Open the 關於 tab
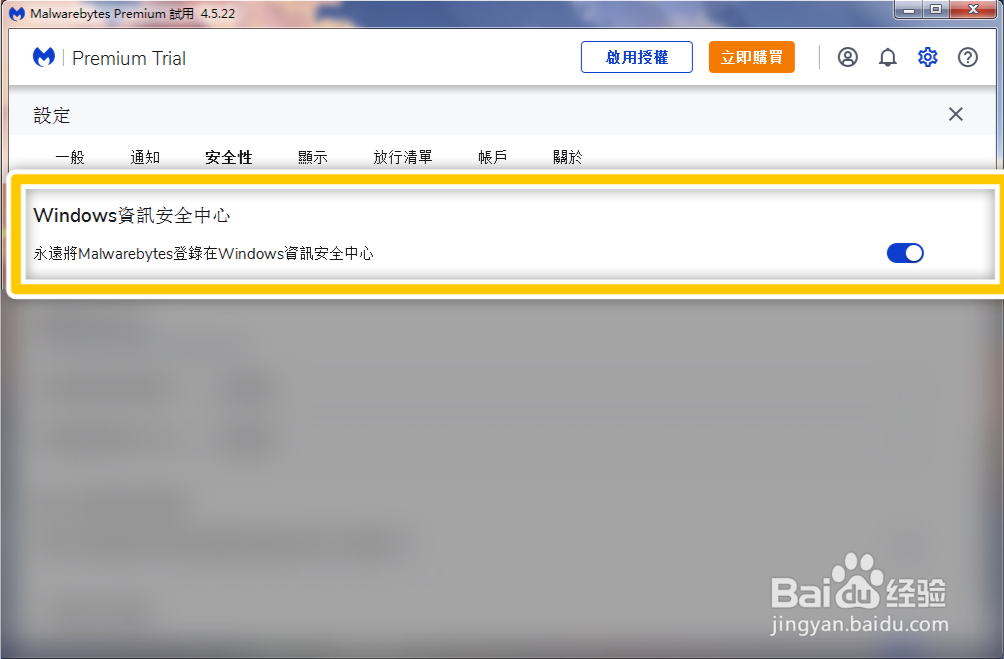The height and width of the screenshot is (659, 1004). click(567, 157)
